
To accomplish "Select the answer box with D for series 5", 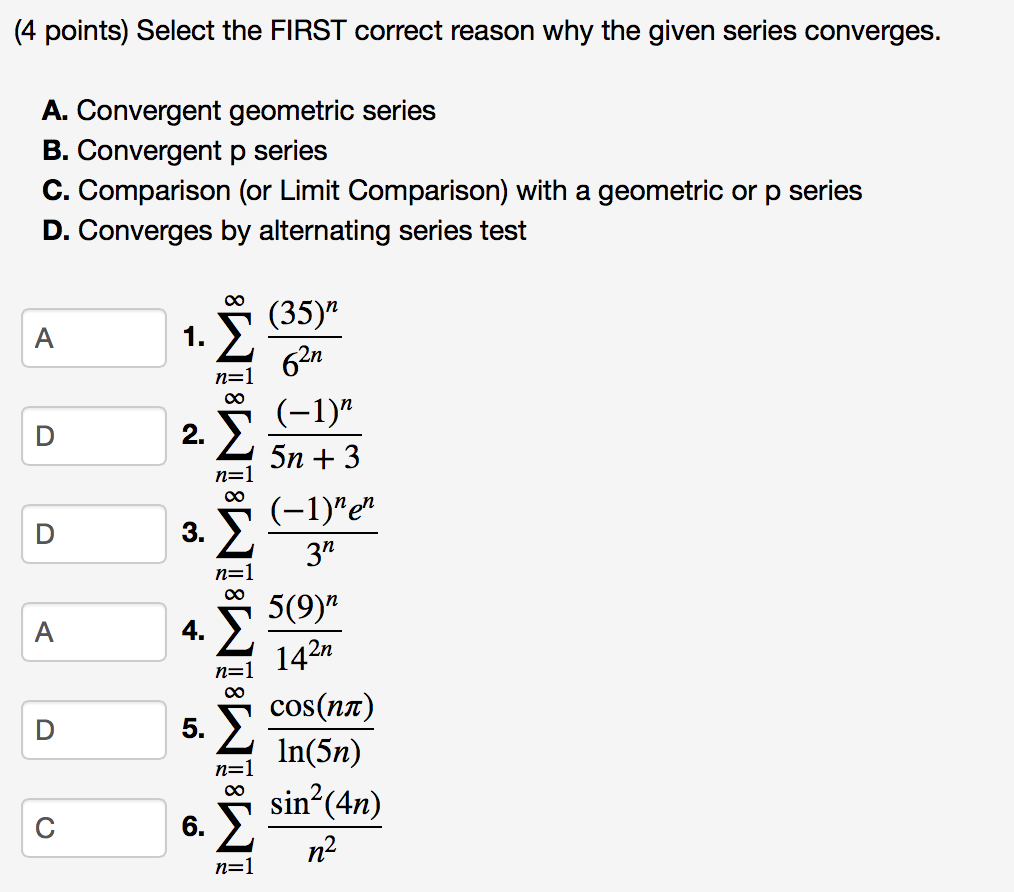I will (93, 730).
